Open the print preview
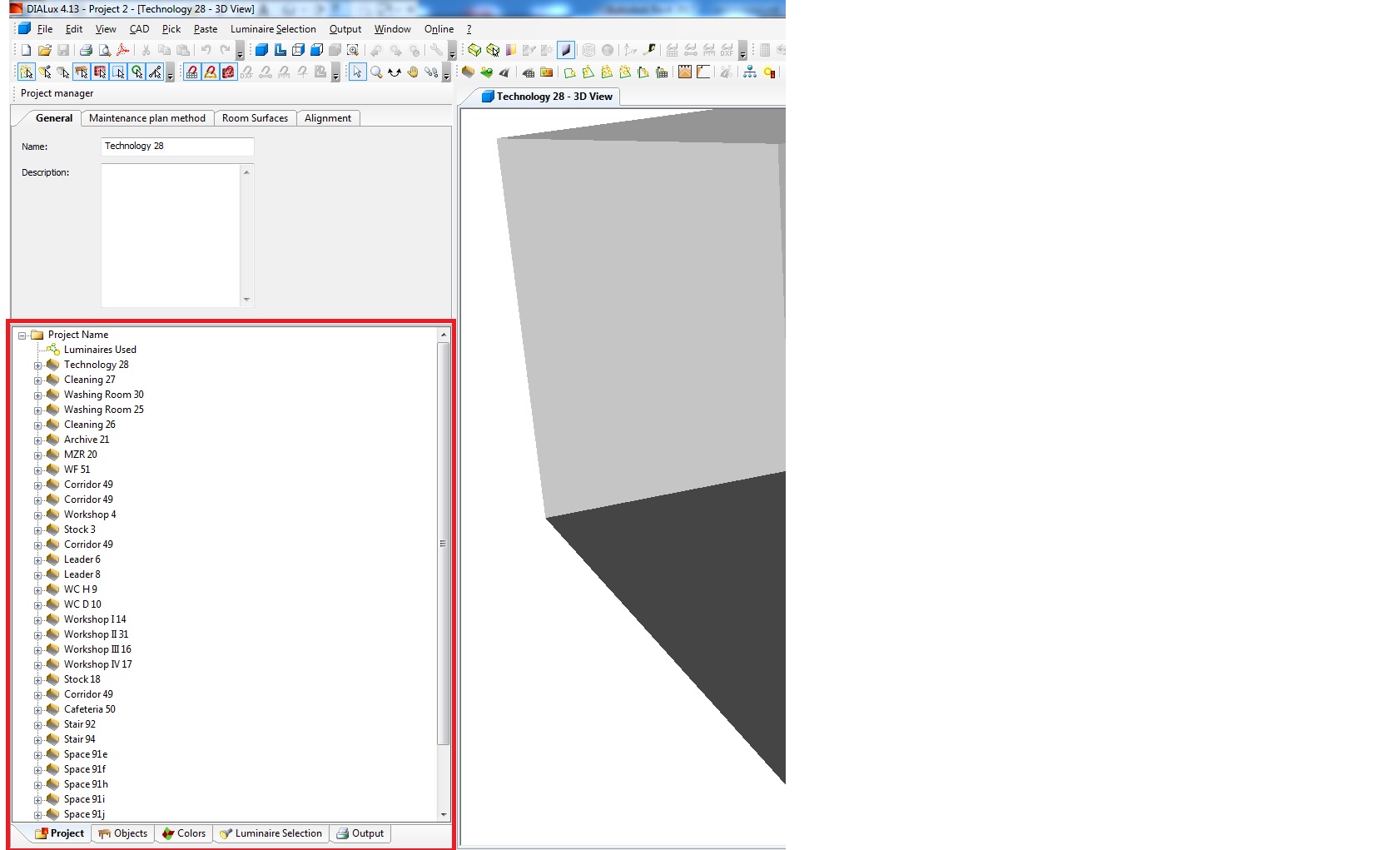This screenshot has width=1400, height=850. click(x=103, y=51)
